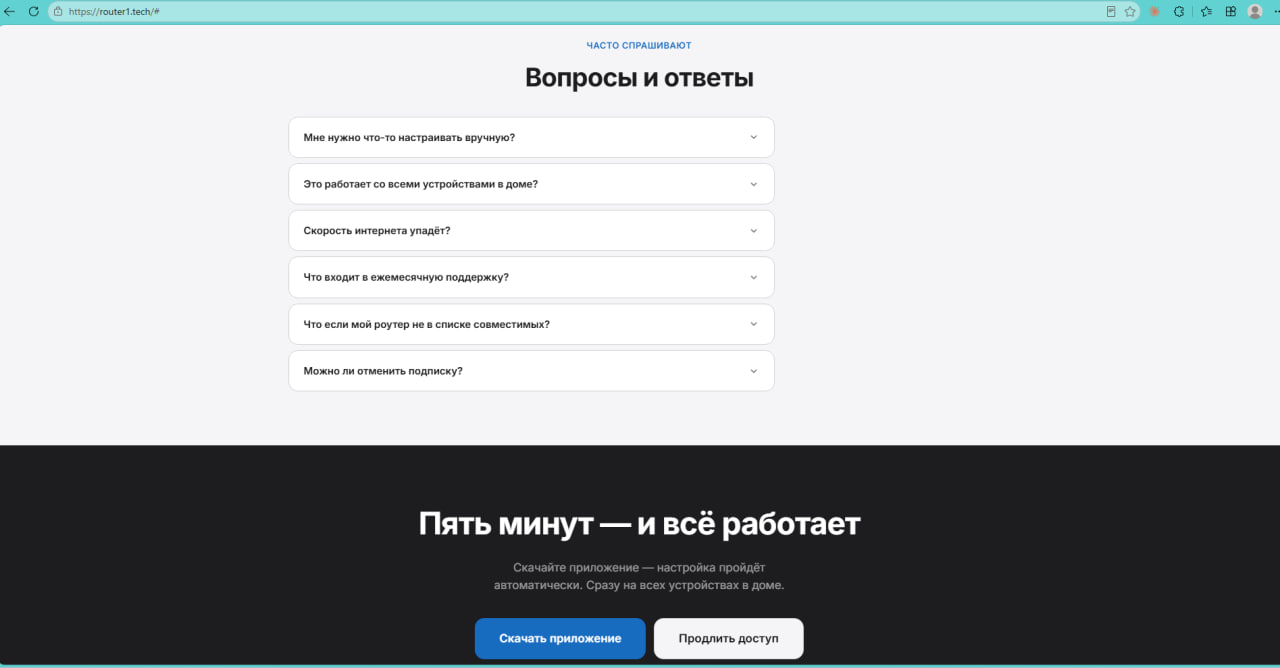Click question text 'Скорость интернета упадёт?'
1280x668 pixels.
pos(377,231)
